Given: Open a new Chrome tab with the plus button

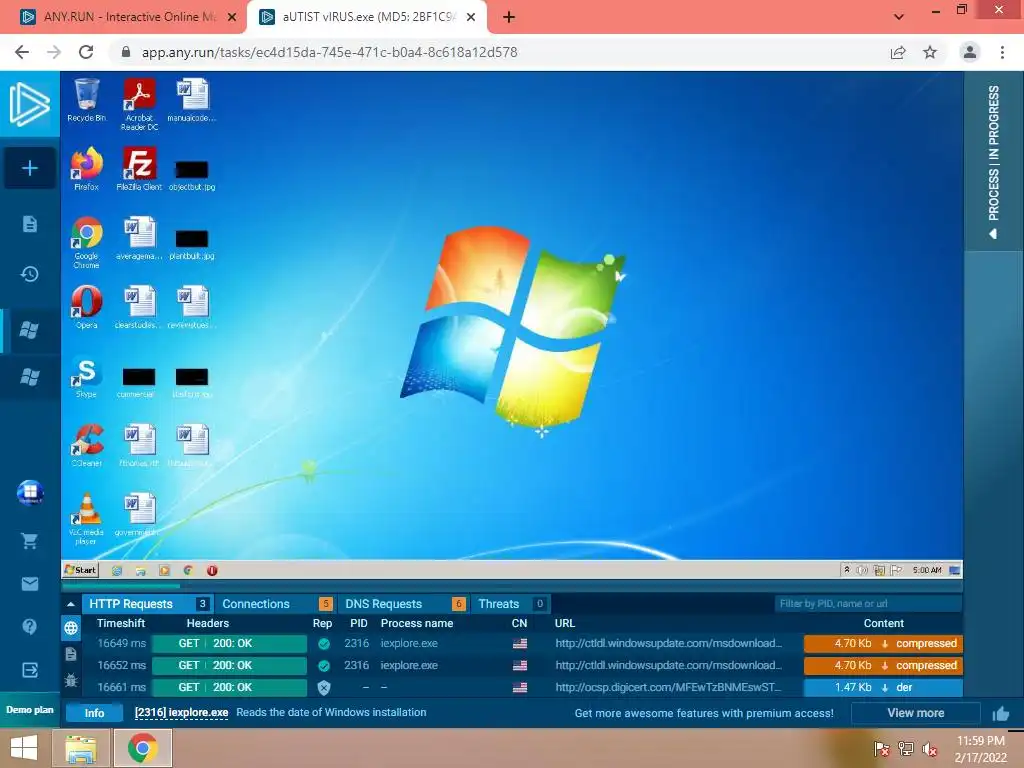Looking at the screenshot, I should (509, 17).
